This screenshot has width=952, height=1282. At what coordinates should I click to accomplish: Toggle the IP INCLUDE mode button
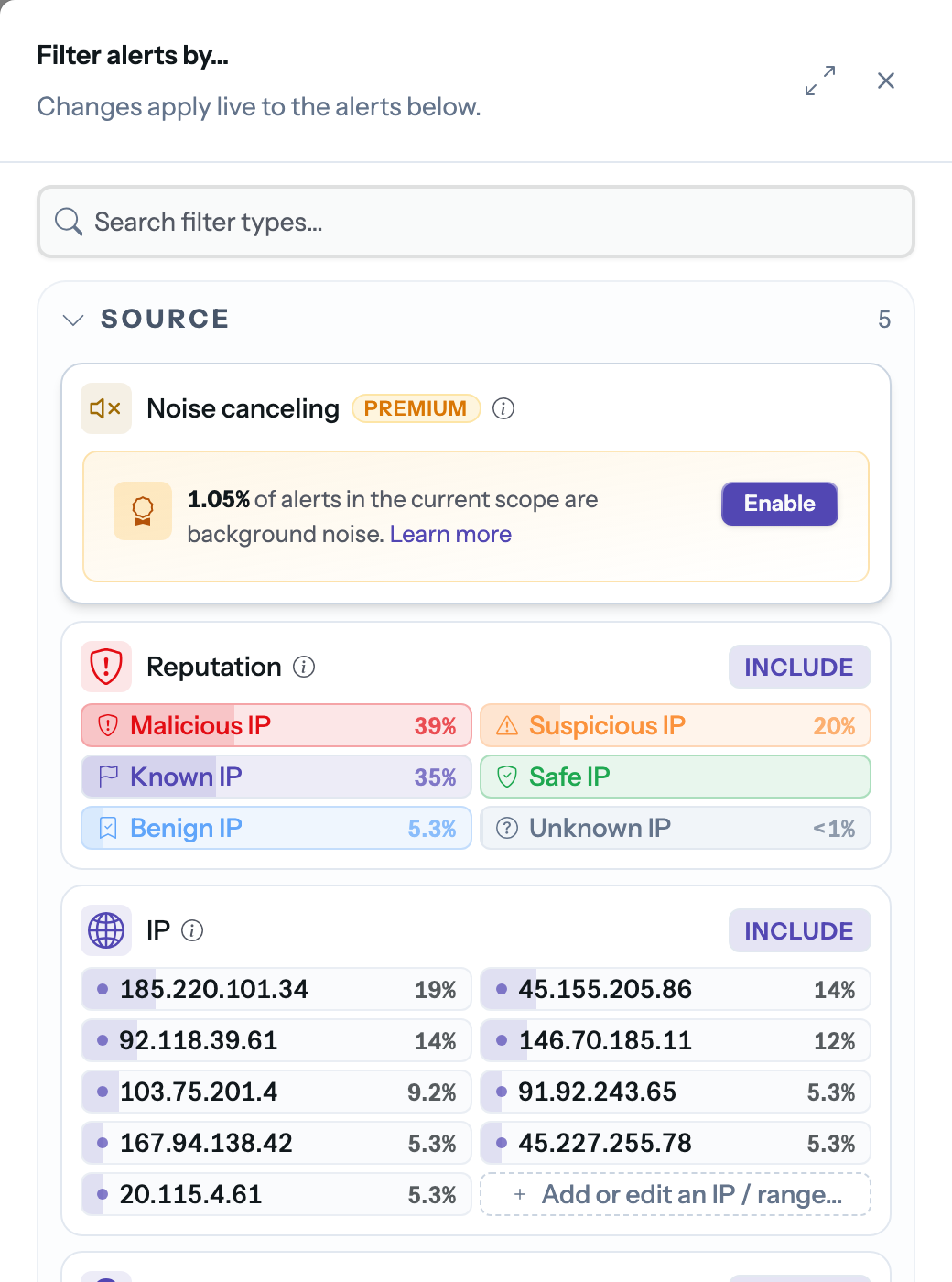[x=799, y=930]
